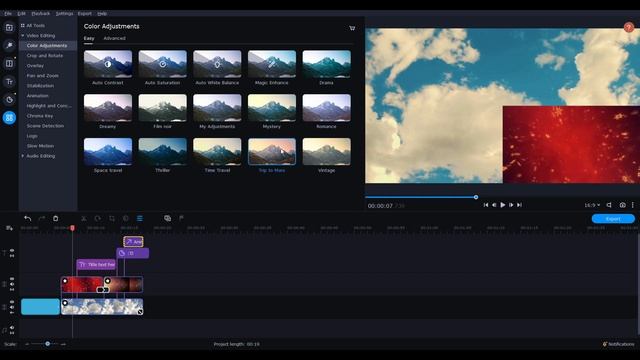Viewport: 640px width, 360px height.
Task: Click the preview playback progress slider handle
Action: 476,197
